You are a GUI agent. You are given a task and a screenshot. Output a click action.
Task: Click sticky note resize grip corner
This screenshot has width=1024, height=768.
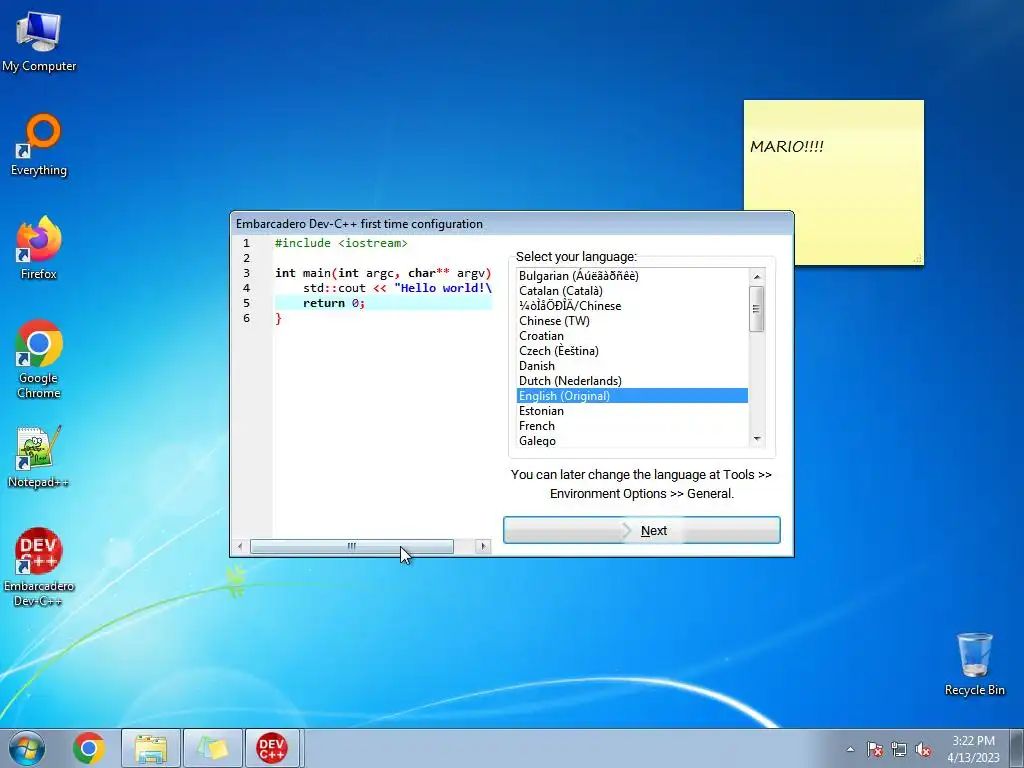918,259
